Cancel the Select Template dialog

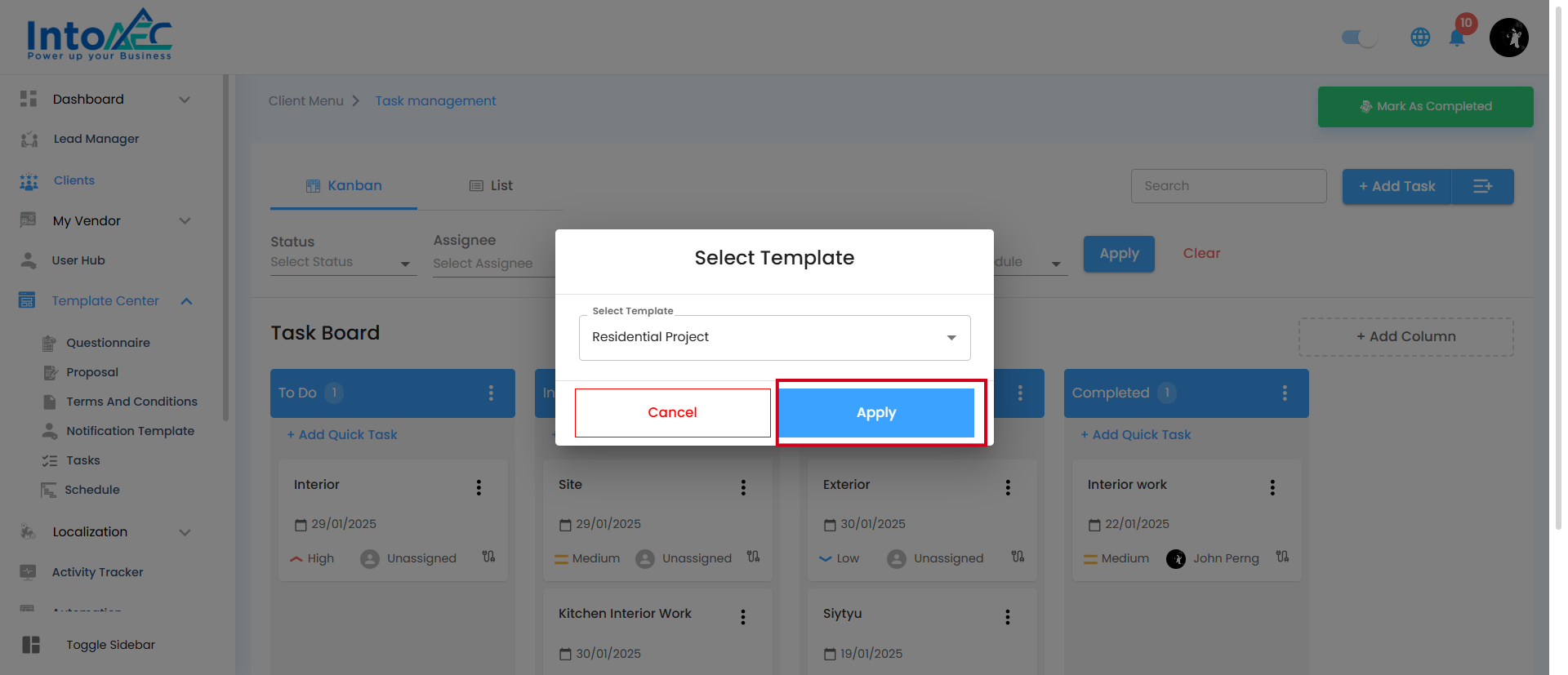672,412
